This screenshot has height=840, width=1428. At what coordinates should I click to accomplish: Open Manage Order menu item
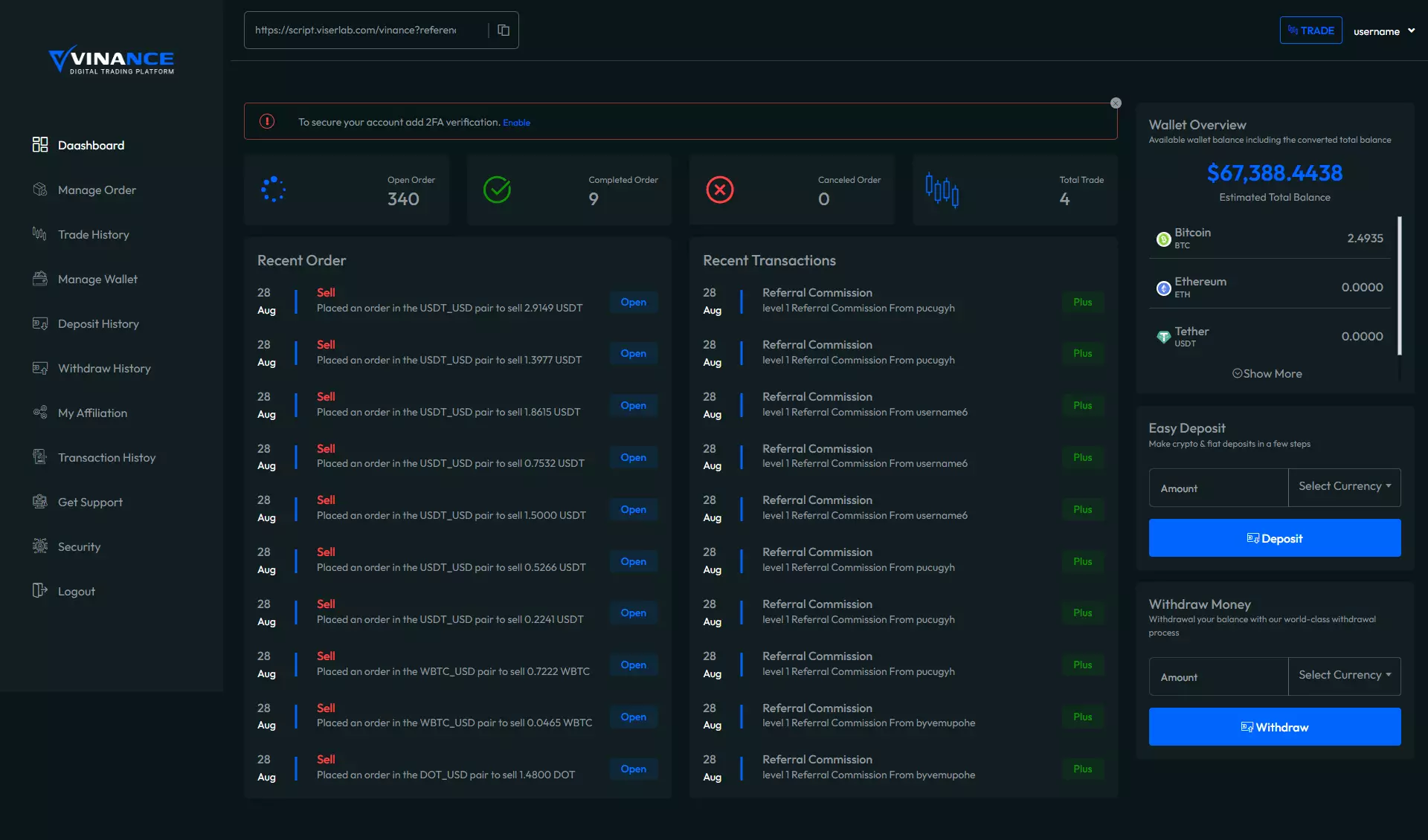tap(97, 190)
